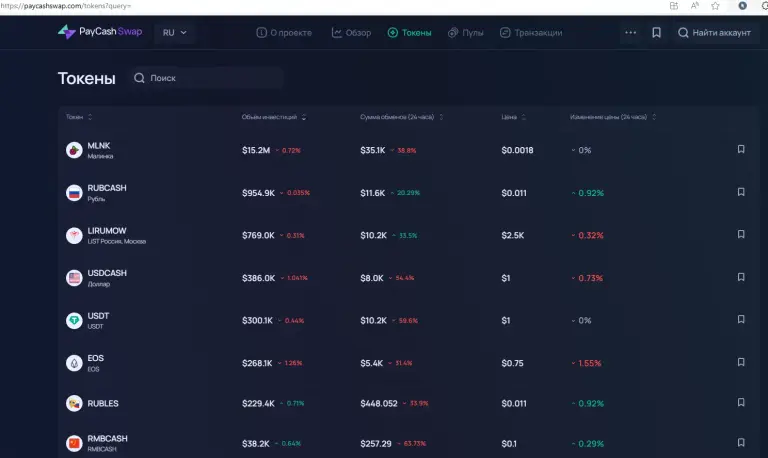768x458 pixels.
Task: Select the $448.052 exchange sum
Action: [379, 404]
